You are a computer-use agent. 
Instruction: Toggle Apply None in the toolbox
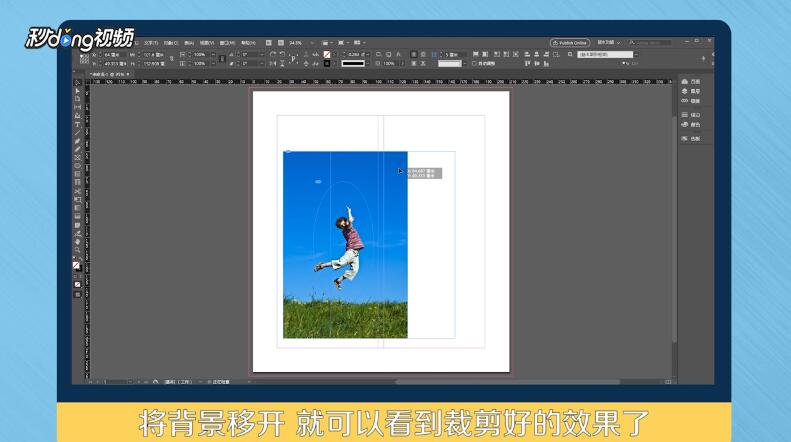click(77, 285)
